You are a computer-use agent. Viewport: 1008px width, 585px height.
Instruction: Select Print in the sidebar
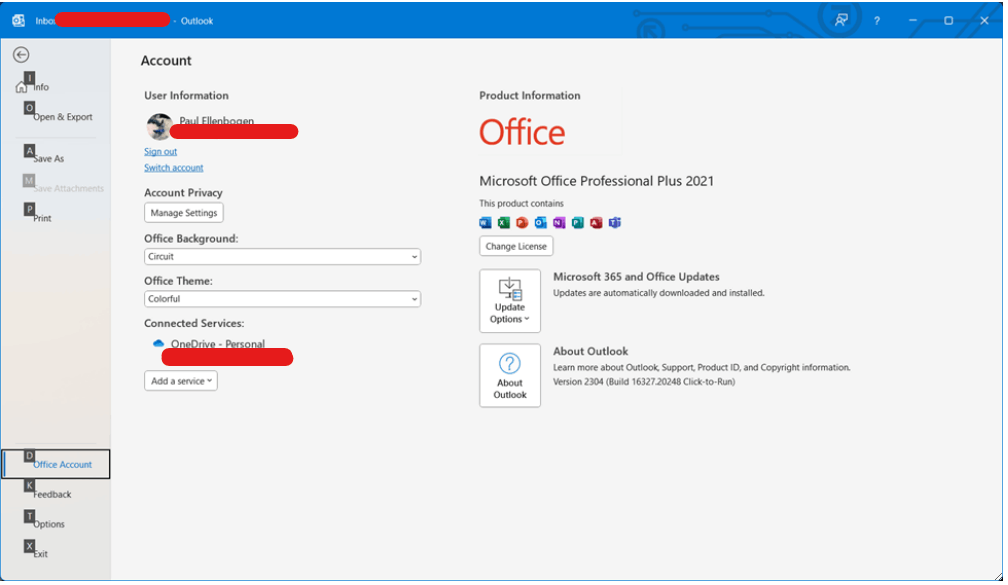tap(42, 218)
